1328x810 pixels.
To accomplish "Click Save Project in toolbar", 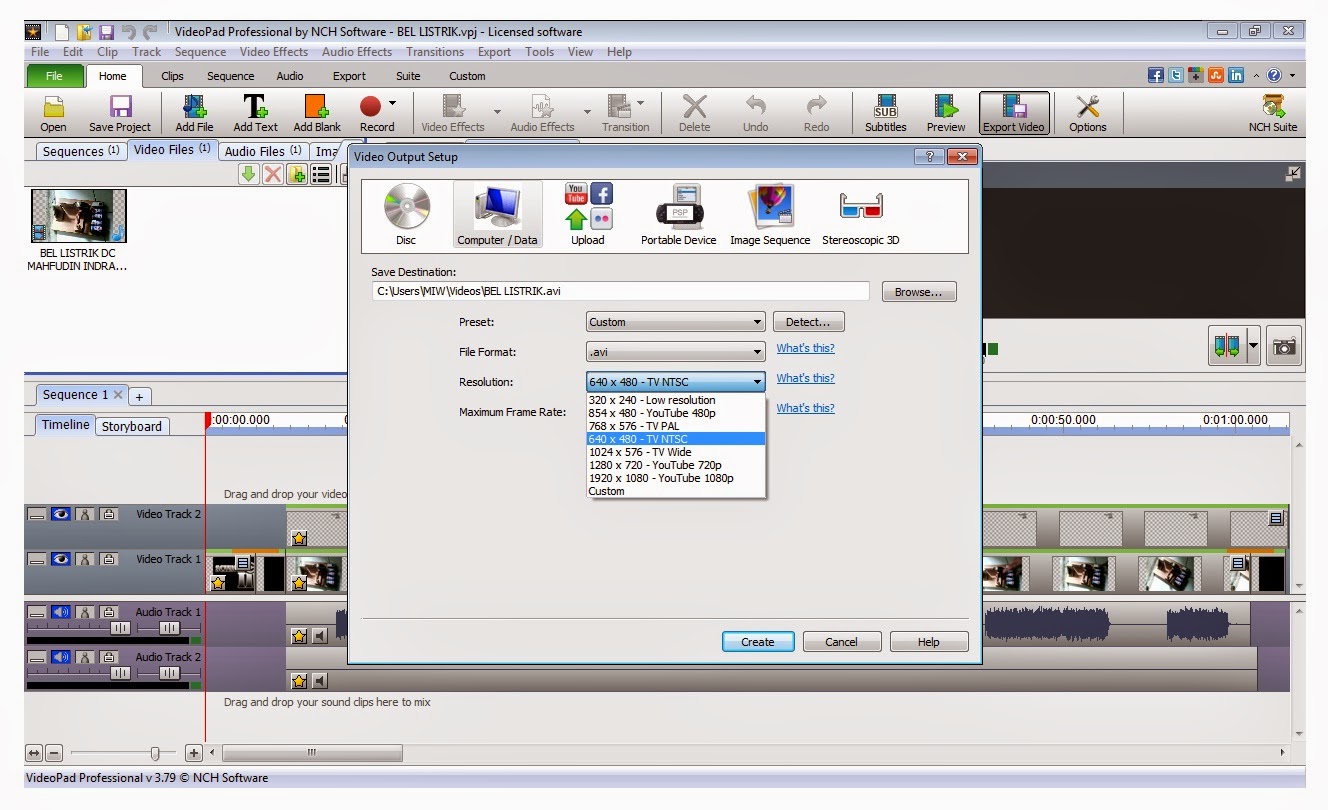I will coord(120,113).
